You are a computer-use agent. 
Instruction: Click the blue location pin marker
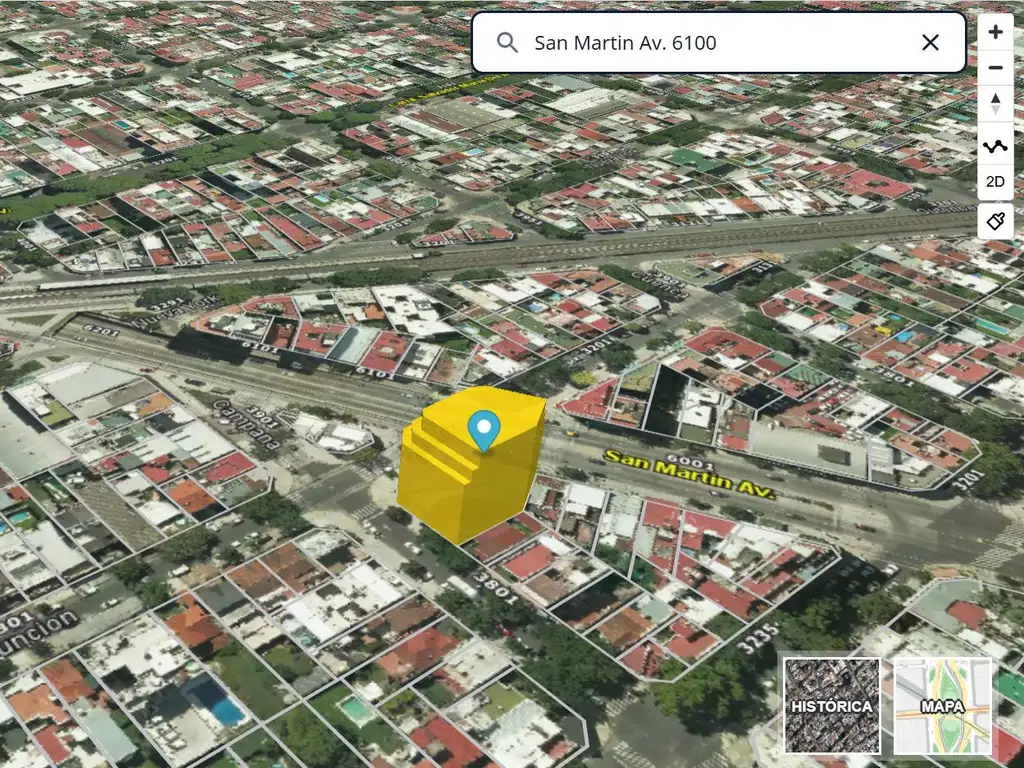click(484, 431)
